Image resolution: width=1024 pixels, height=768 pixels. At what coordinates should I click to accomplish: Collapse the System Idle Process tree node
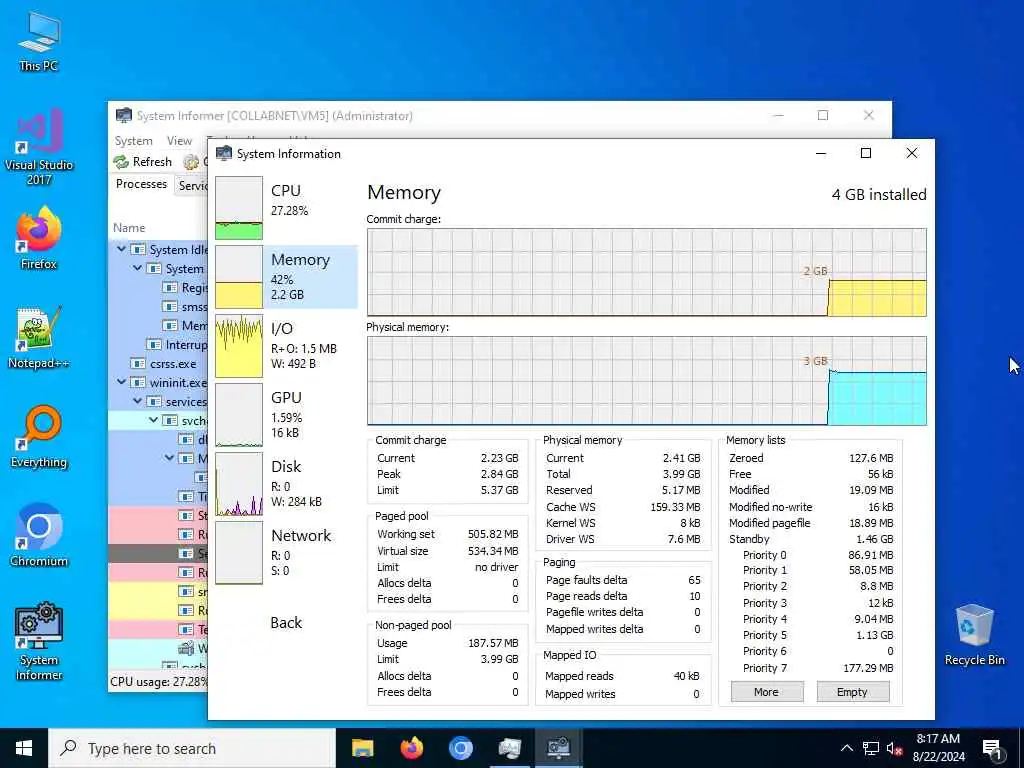[x=121, y=249]
